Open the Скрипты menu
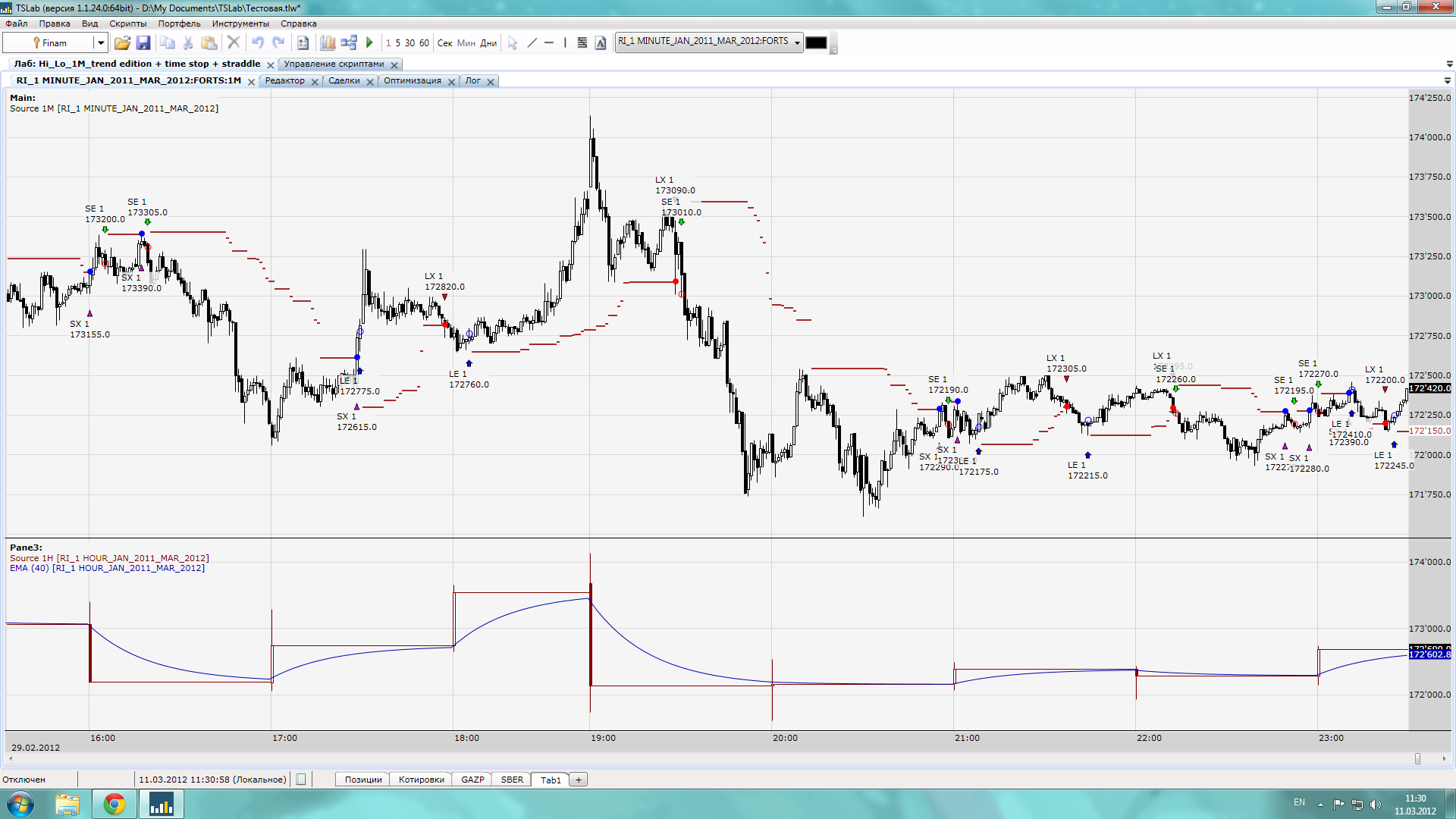Image resolution: width=1456 pixels, height=819 pixels. point(127,24)
